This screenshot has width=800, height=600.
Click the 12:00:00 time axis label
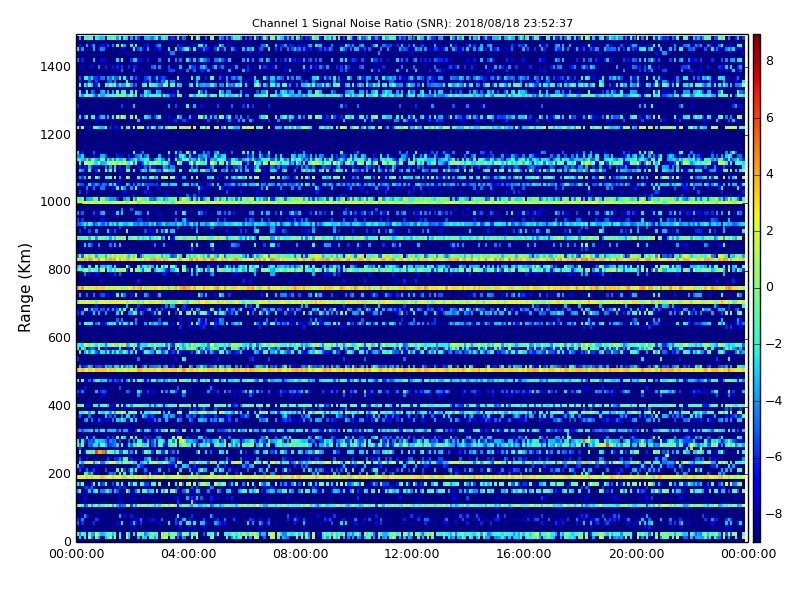[412, 554]
